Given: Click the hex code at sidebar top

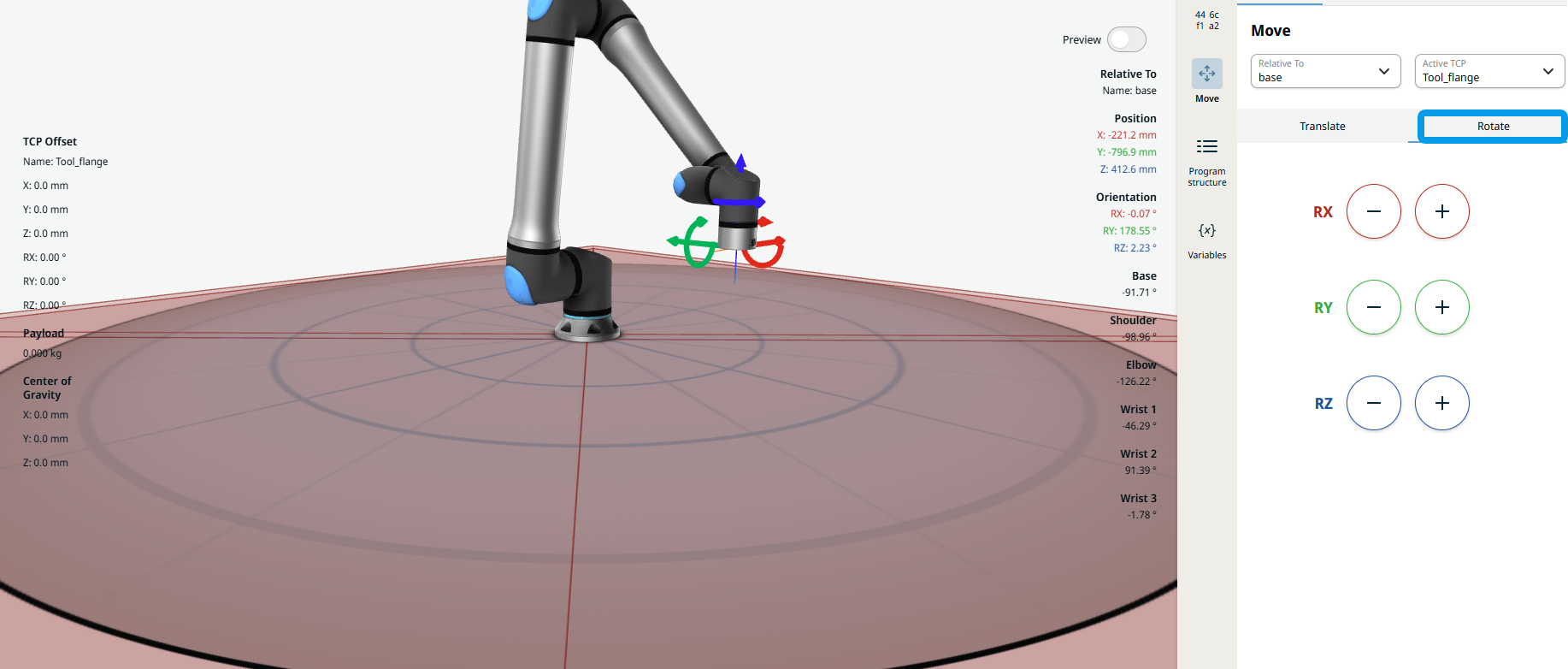Looking at the screenshot, I should pyautogui.click(x=1206, y=21).
